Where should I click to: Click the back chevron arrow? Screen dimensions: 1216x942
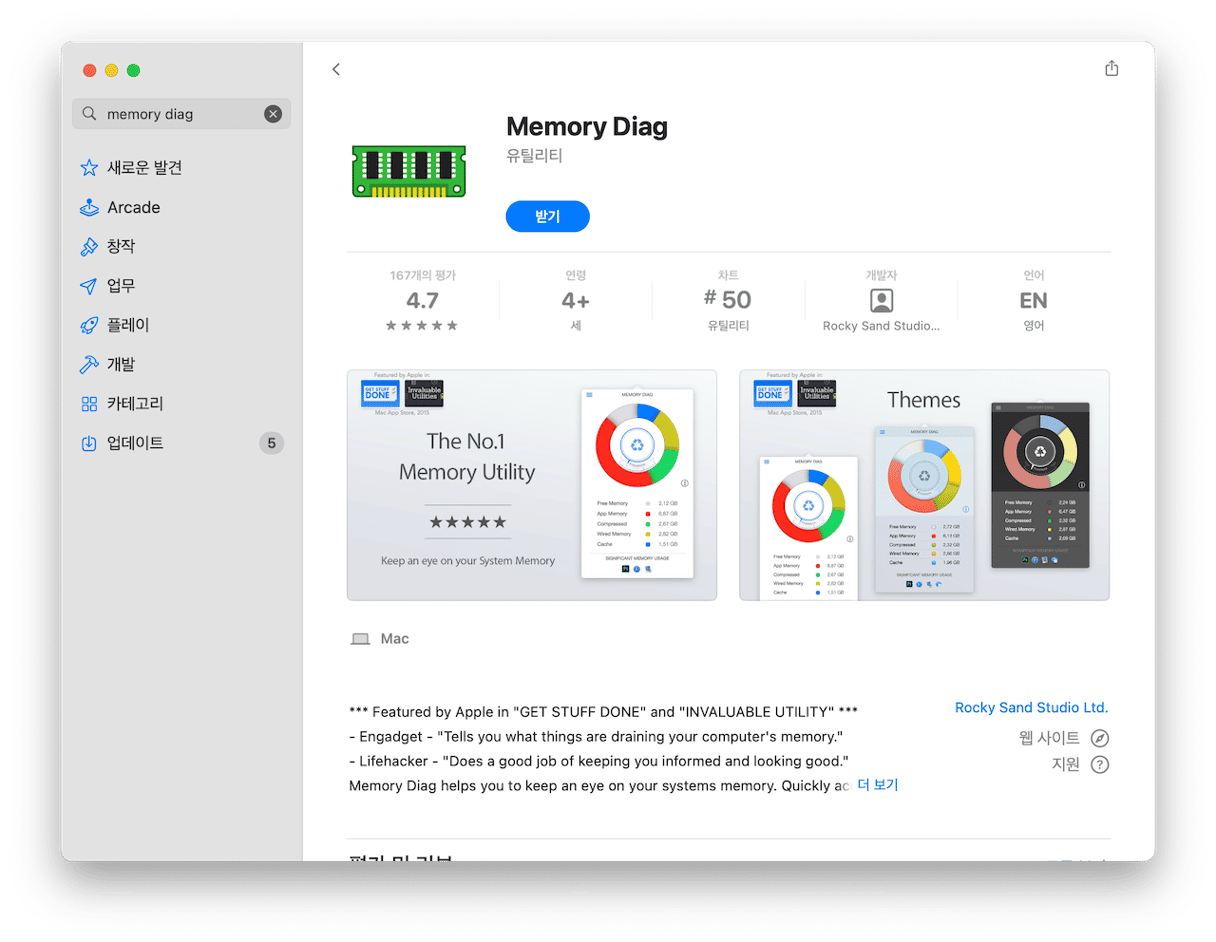[x=336, y=69]
